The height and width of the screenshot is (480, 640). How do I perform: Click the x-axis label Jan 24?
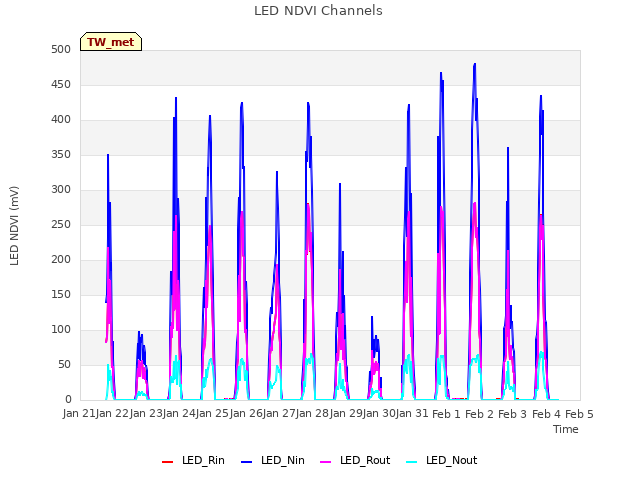pos(179,413)
